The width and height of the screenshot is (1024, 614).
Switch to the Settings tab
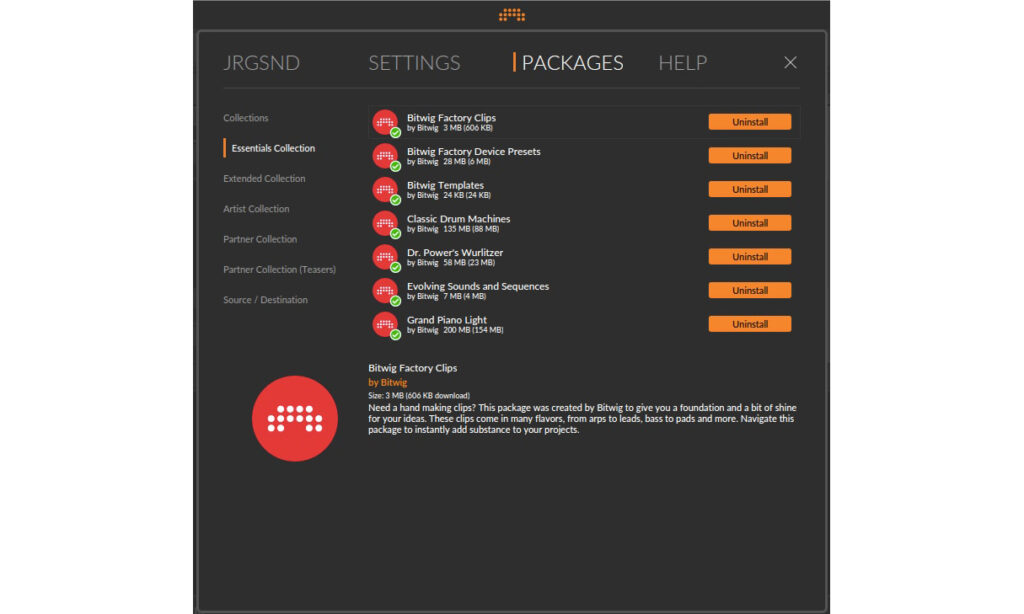pos(414,63)
